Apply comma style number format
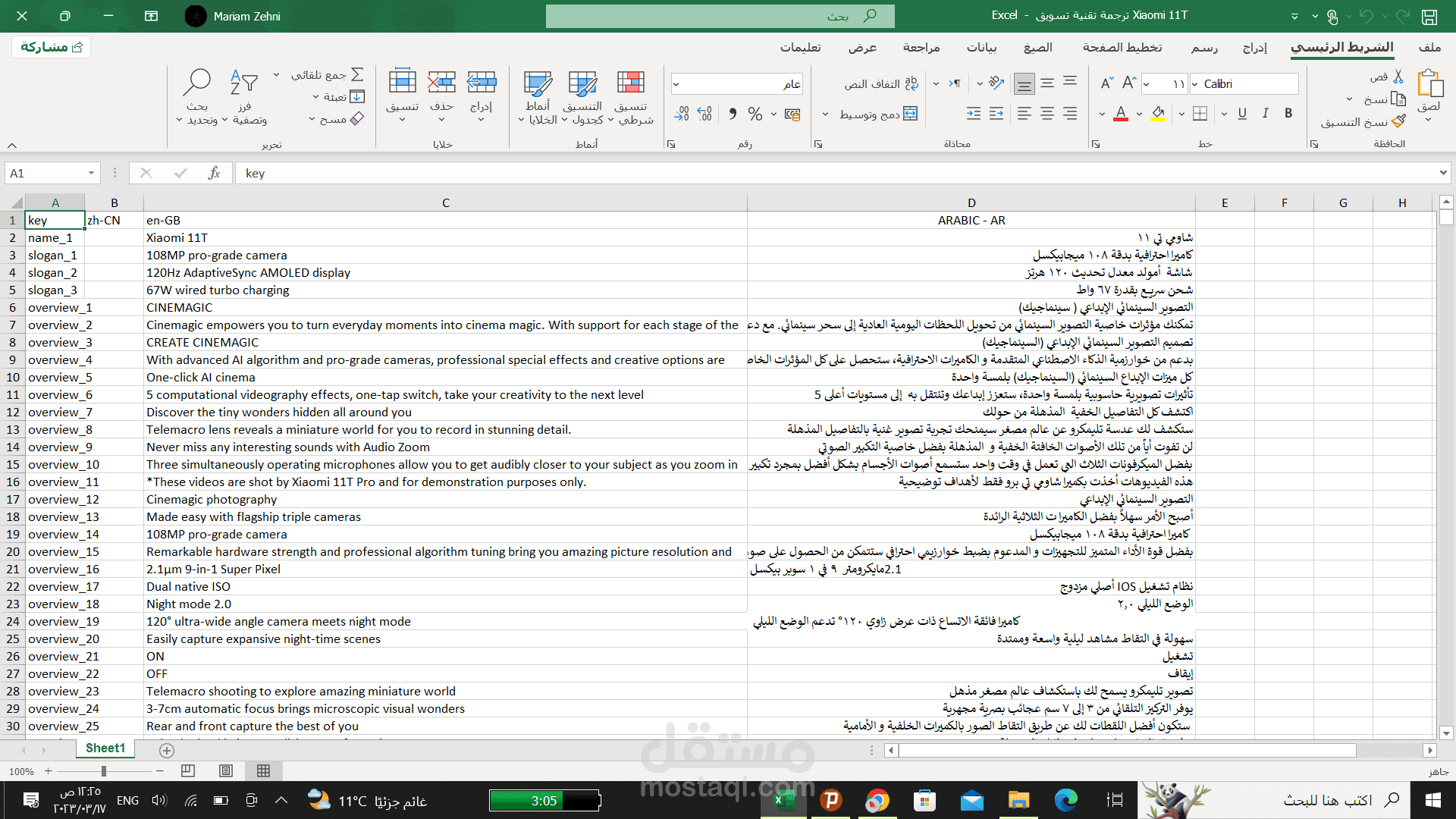Viewport: 1456px width, 819px height. point(733,114)
